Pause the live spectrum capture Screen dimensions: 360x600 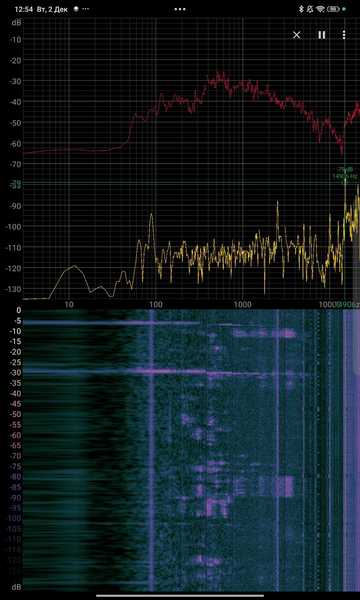322,35
